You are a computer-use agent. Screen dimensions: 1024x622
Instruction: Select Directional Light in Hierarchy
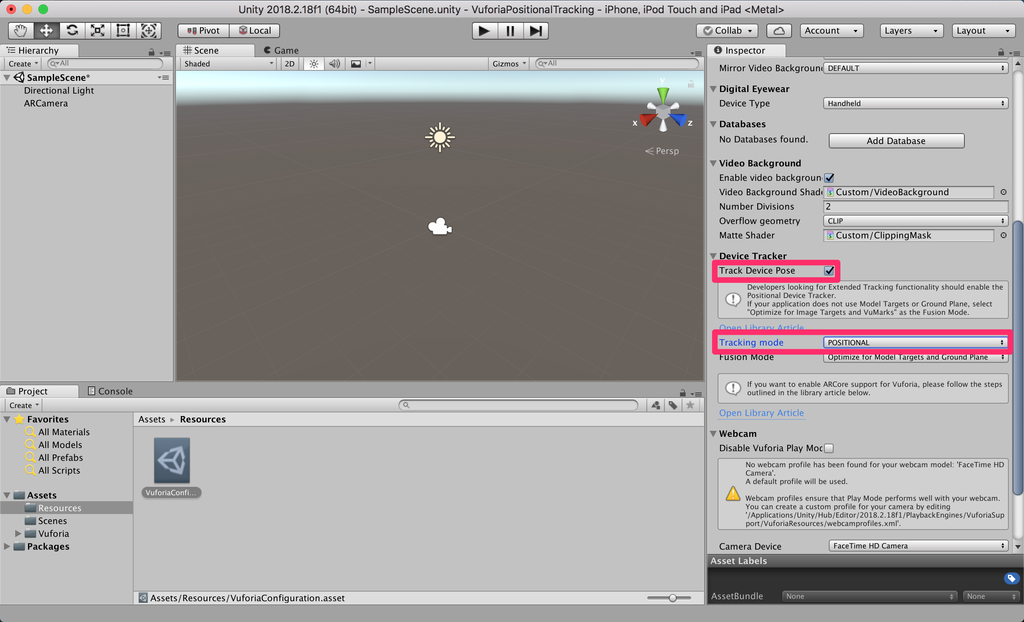click(x=59, y=90)
